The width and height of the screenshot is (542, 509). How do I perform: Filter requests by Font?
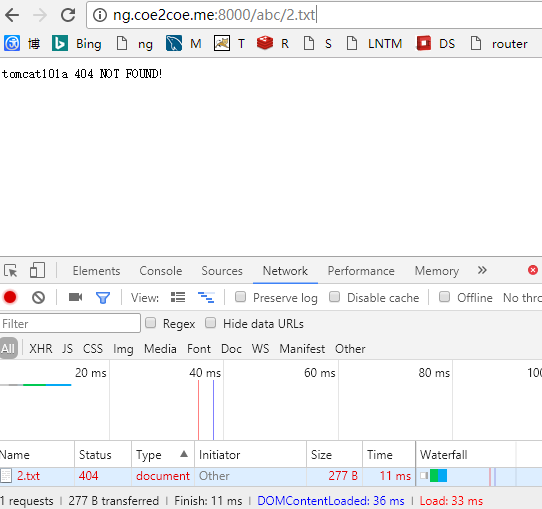(x=199, y=349)
